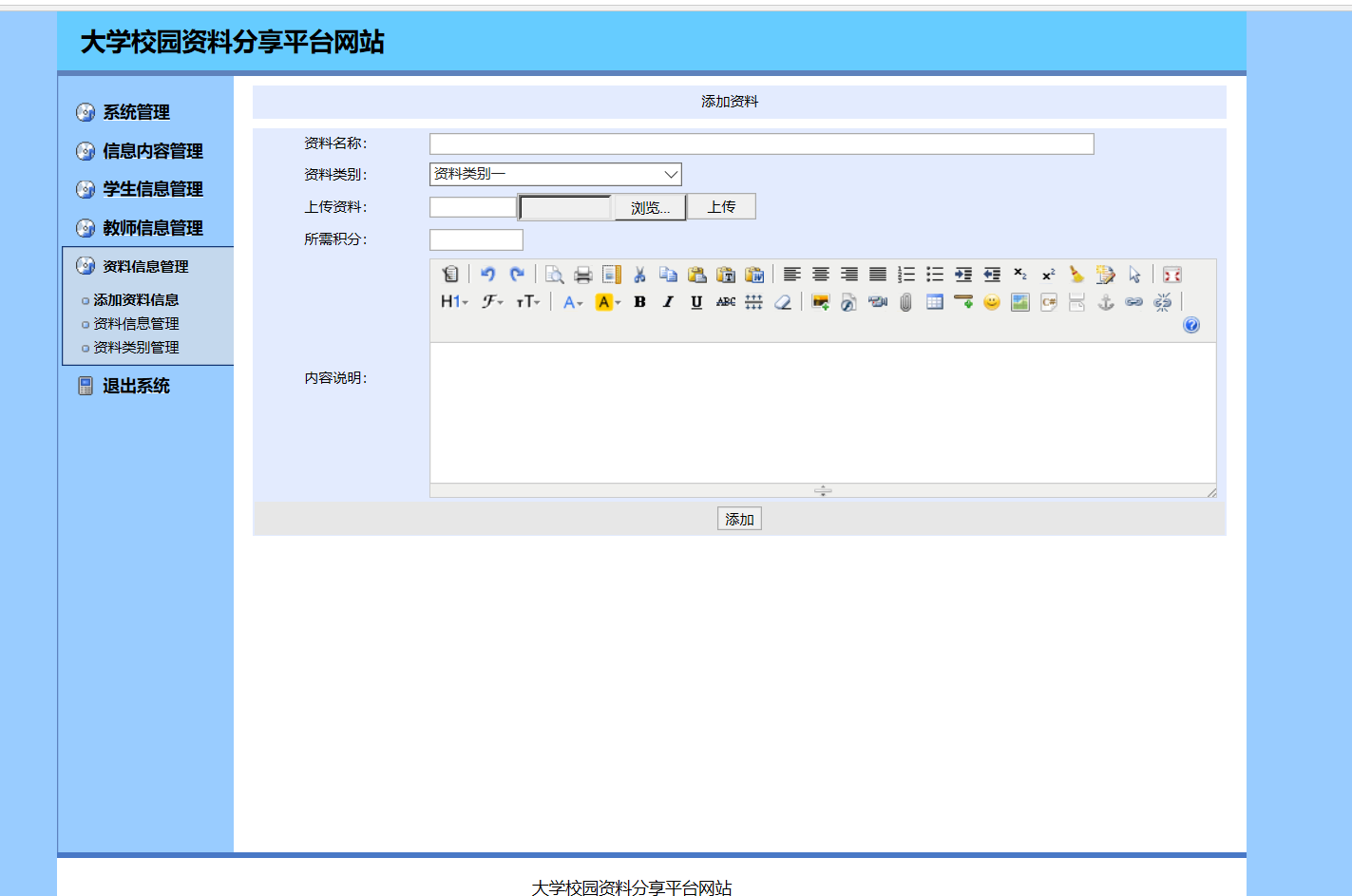Viewport: 1352px width, 896px height.
Task: Toggle bold formatting in the editor
Action: point(639,302)
